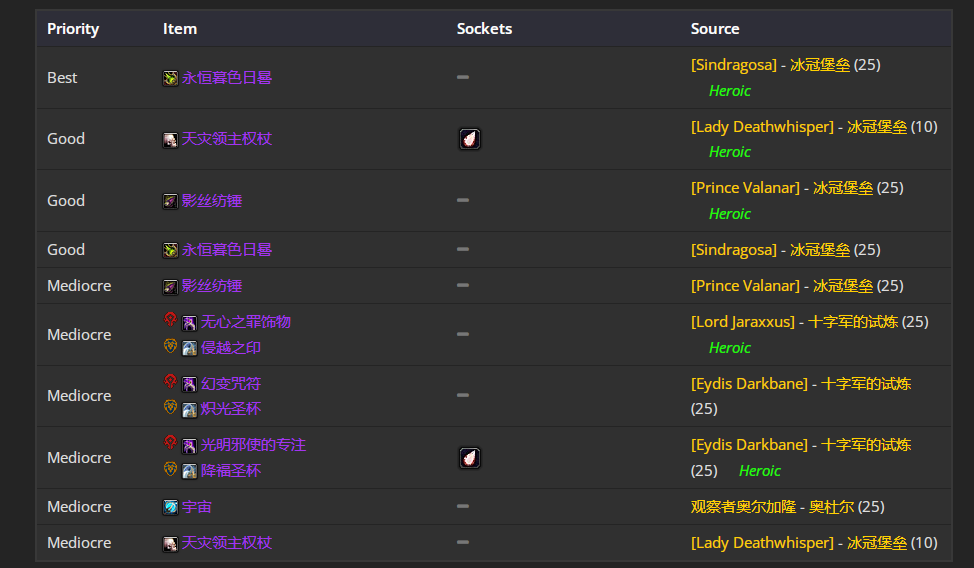Select the 影丝纺锤 item link in the Mediocre row
This screenshot has width=974, height=568.
pyautogui.click(x=211, y=286)
